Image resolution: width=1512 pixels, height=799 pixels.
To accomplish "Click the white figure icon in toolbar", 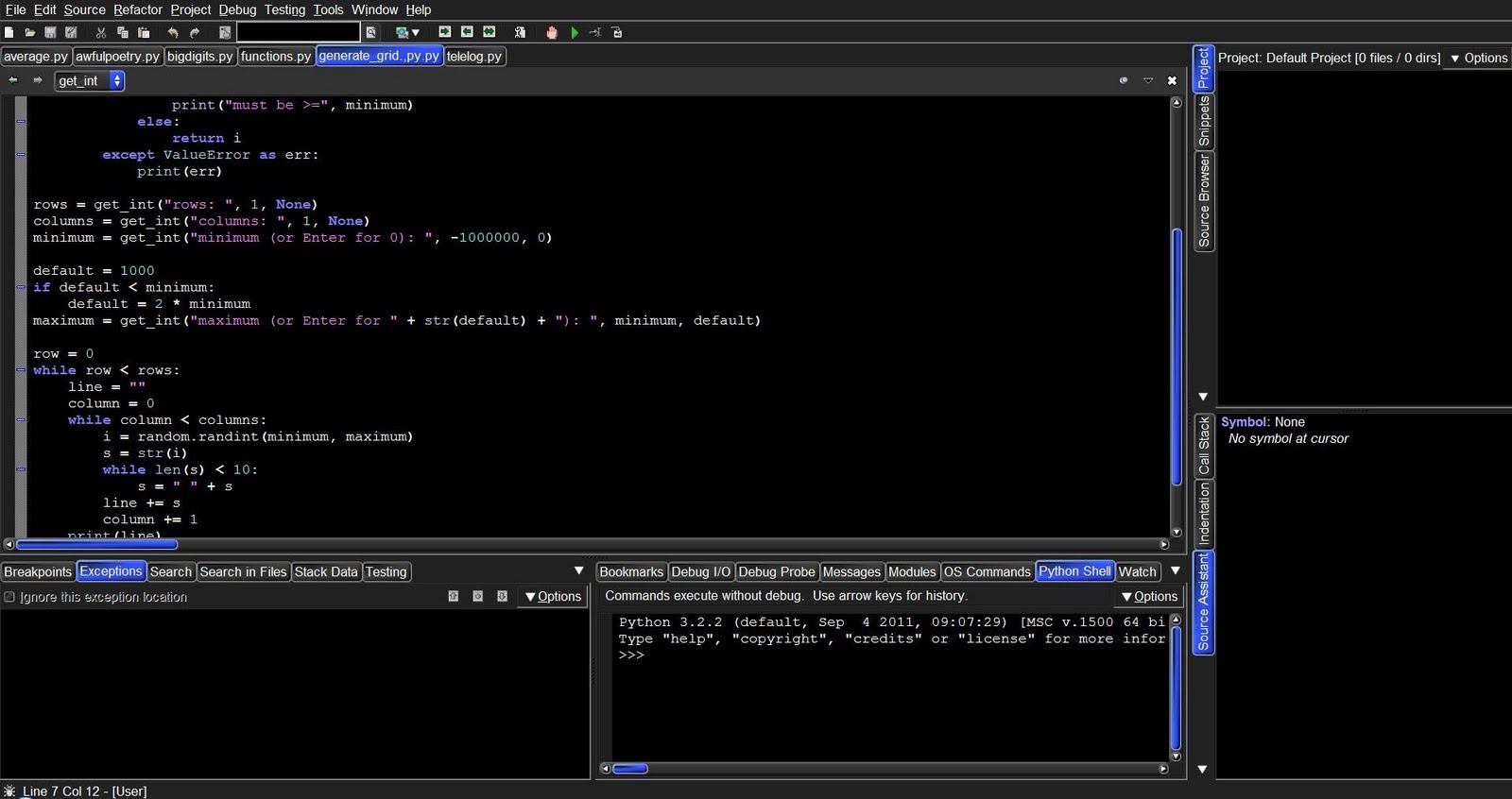I will click(520, 32).
